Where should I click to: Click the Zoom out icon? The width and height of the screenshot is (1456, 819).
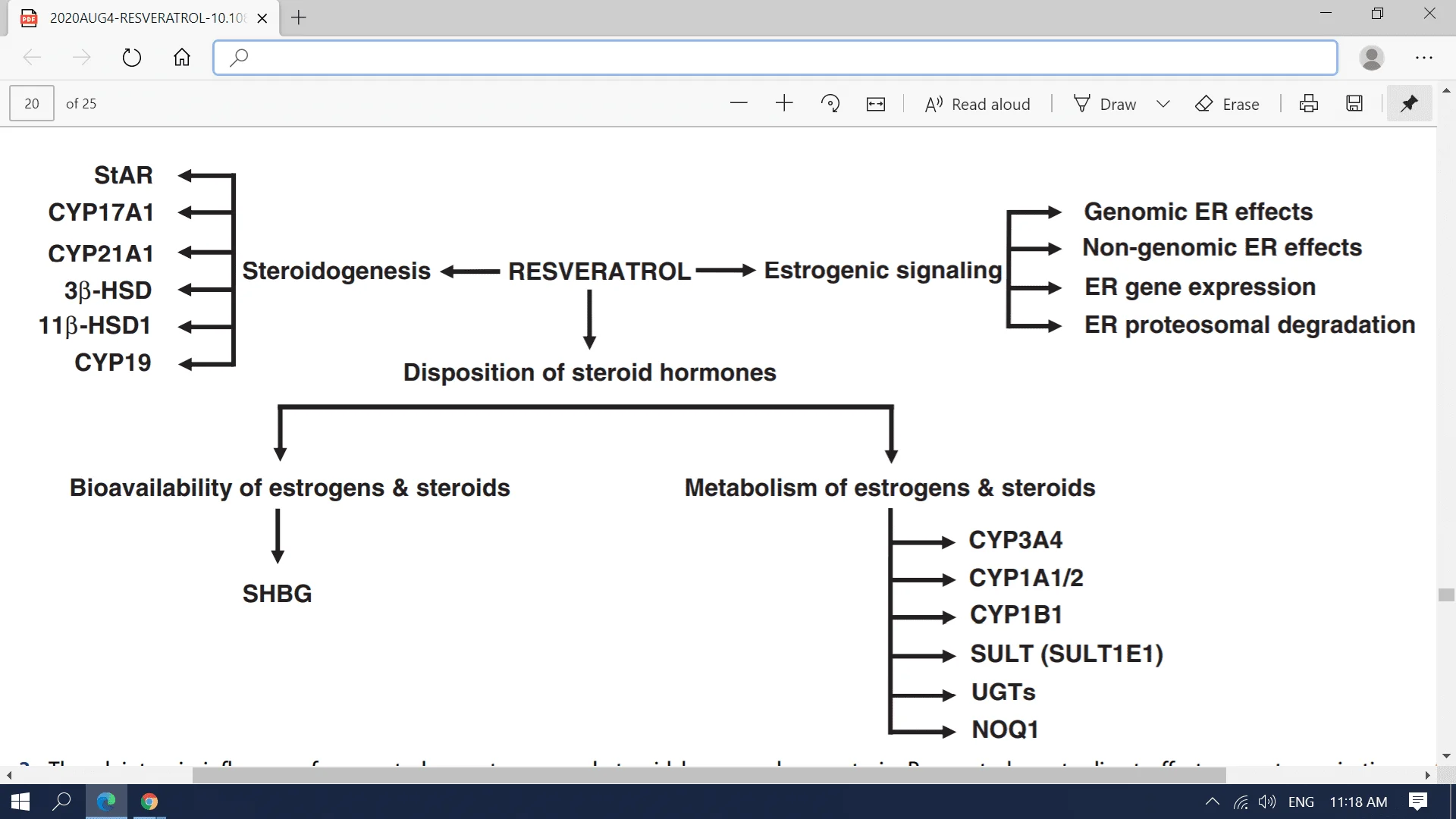(738, 104)
